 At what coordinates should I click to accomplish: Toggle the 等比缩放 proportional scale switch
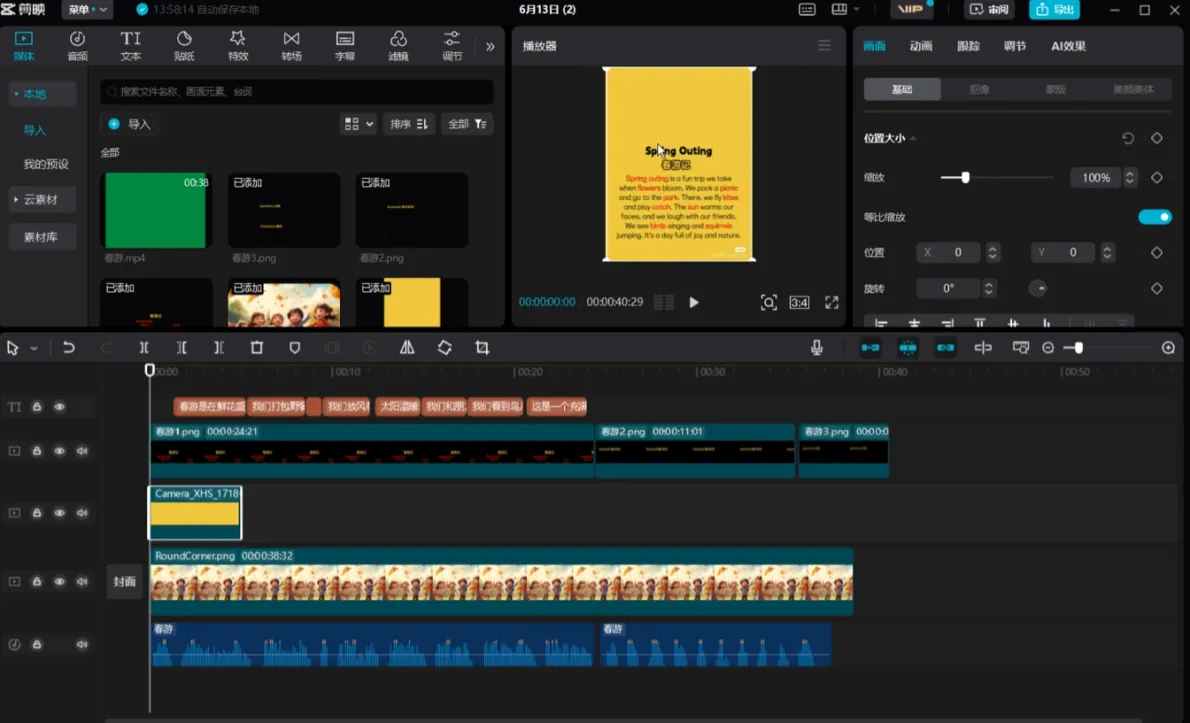1154,217
